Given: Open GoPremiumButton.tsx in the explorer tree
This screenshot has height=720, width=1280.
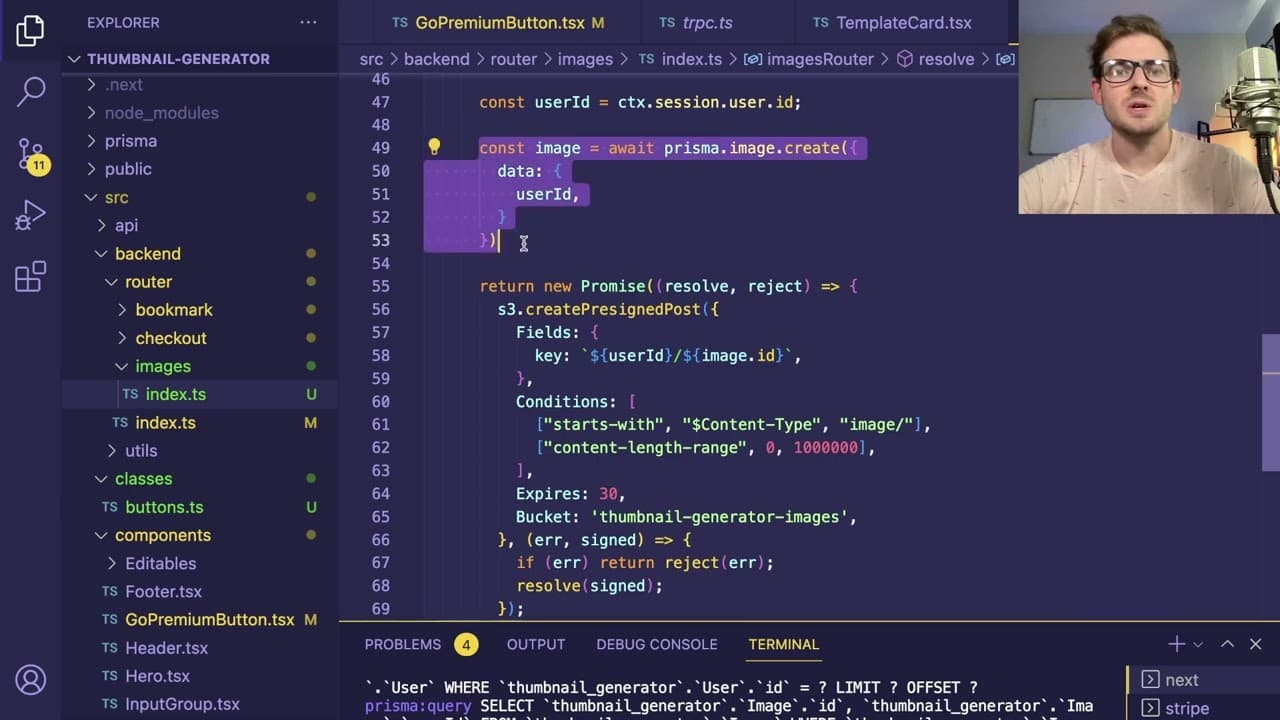Looking at the screenshot, I should pyautogui.click(x=200, y=620).
